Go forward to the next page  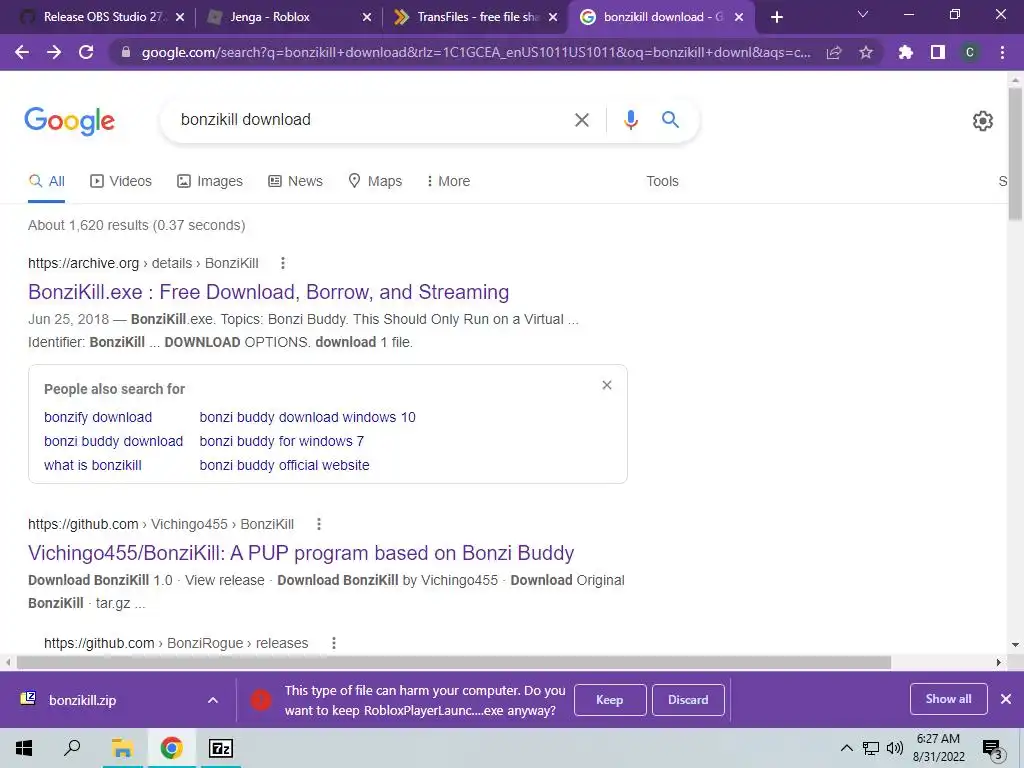point(54,52)
